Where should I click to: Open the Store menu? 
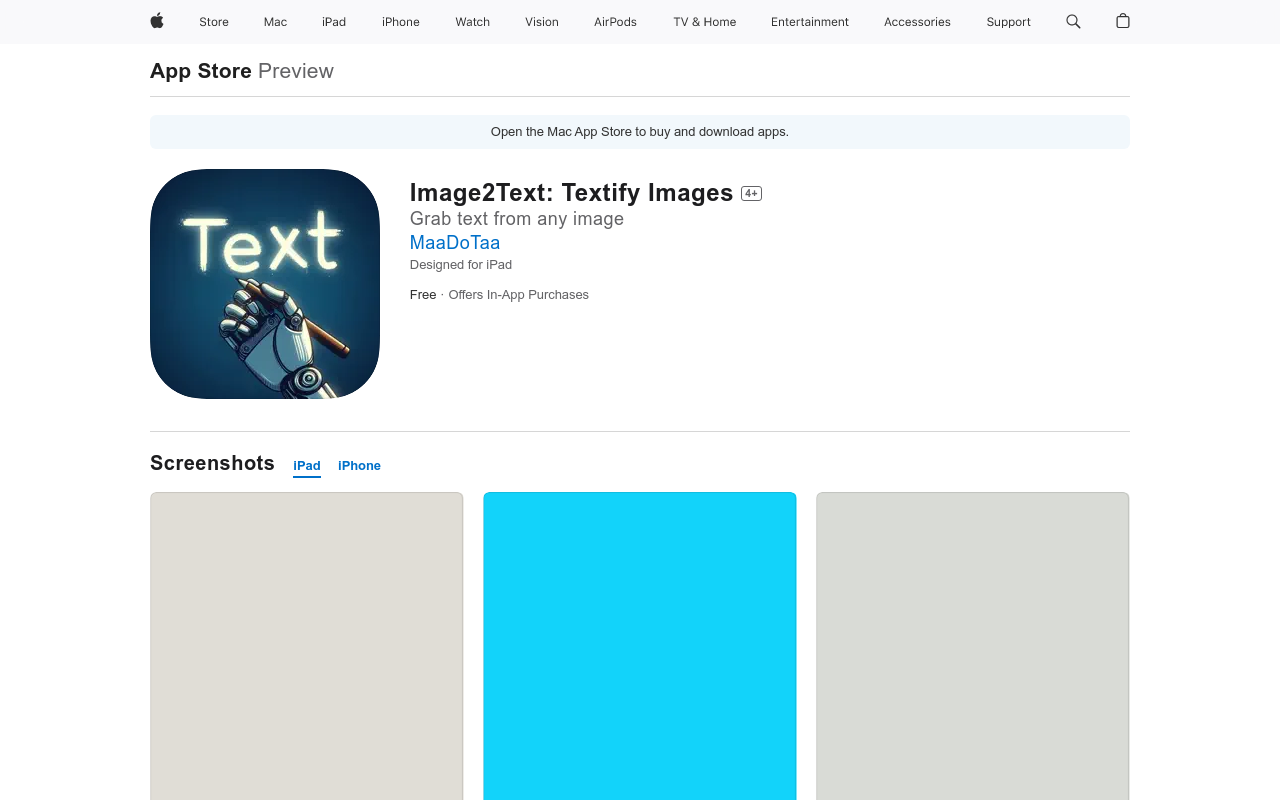[x=214, y=22]
